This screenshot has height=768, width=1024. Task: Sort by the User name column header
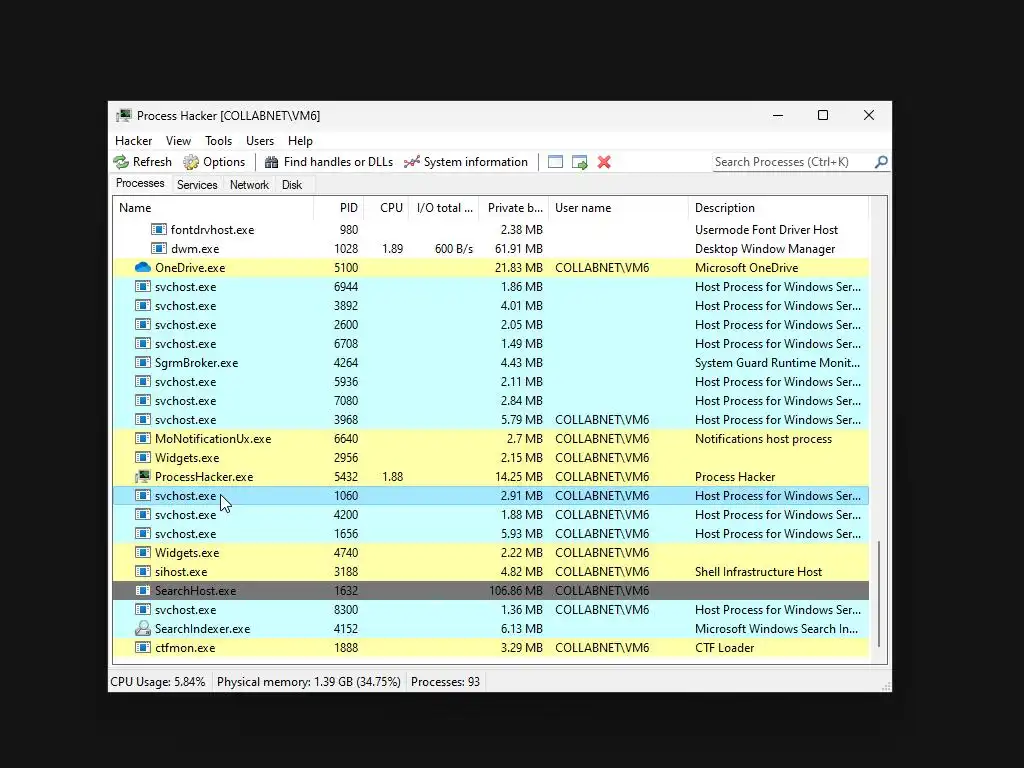tap(618, 208)
